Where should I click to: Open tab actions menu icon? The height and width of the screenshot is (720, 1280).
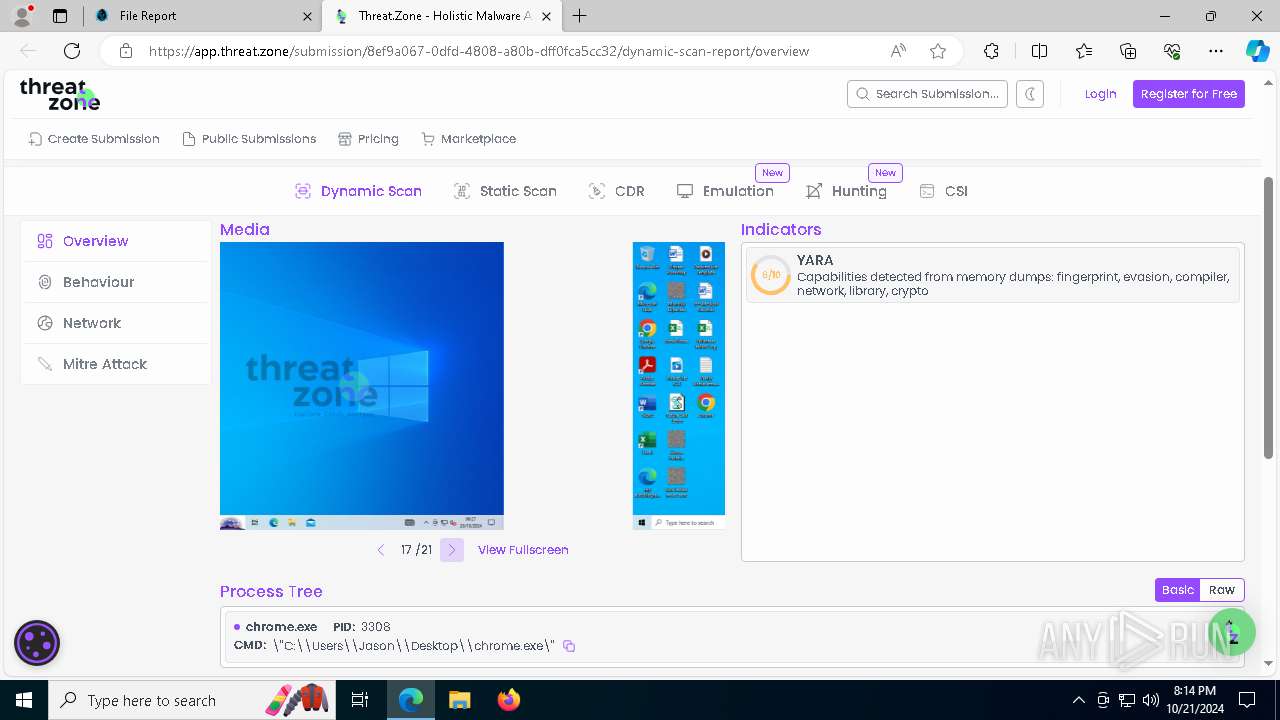coord(60,16)
